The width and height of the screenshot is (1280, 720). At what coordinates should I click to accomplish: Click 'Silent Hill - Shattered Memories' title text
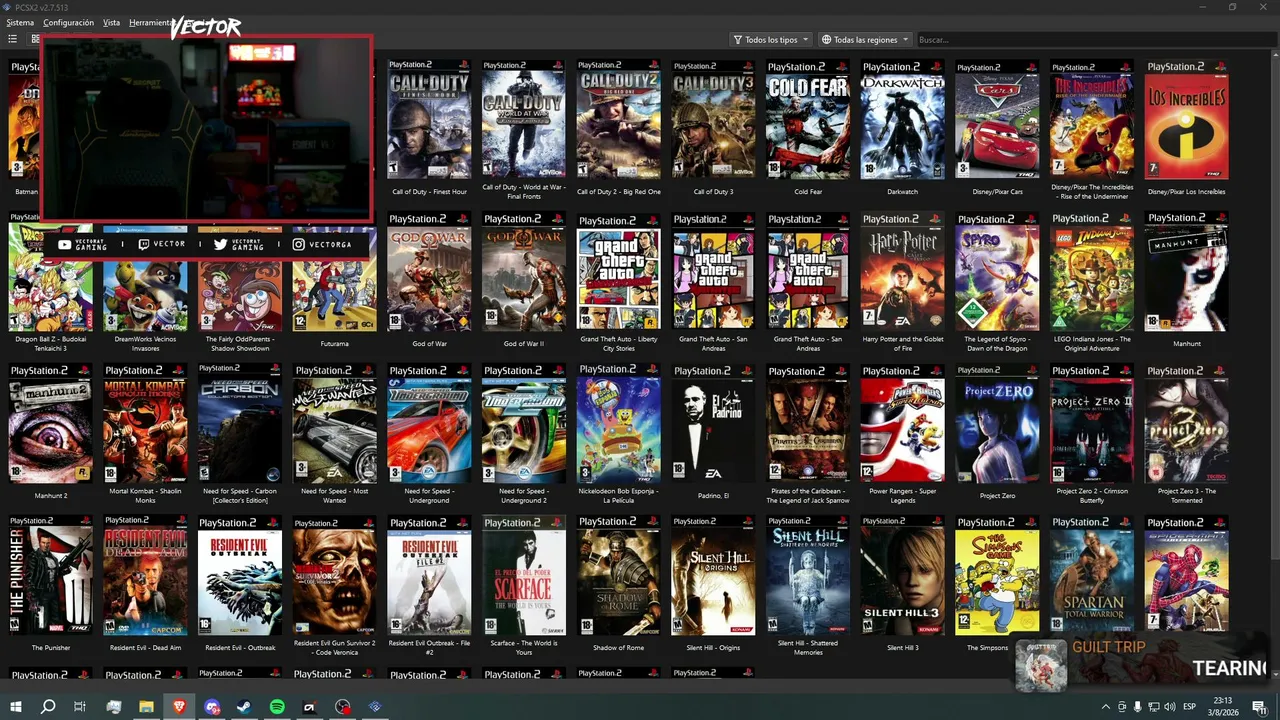(x=808, y=648)
